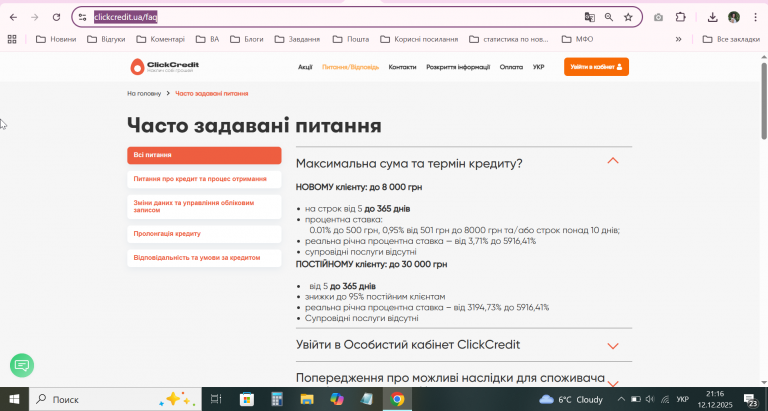
Task: Reload the page with the refresh icon
Action: (56, 17)
